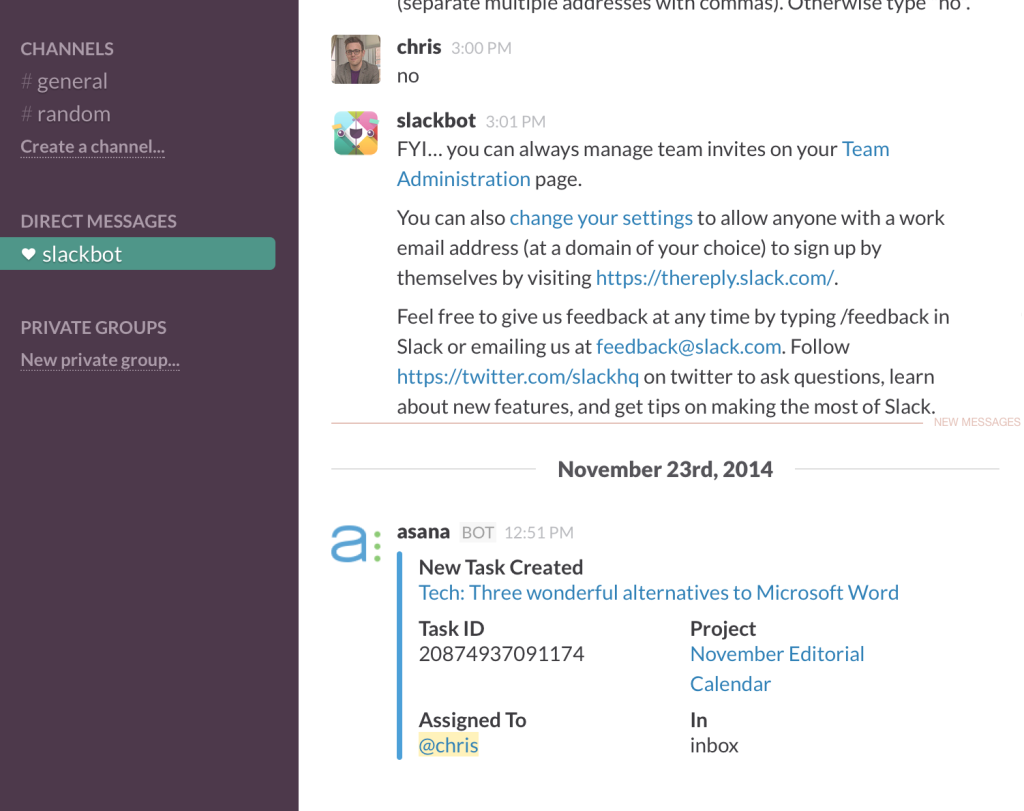Click the change your settings link
This screenshot has width=1024, height=811.
[x=601, y=218]
